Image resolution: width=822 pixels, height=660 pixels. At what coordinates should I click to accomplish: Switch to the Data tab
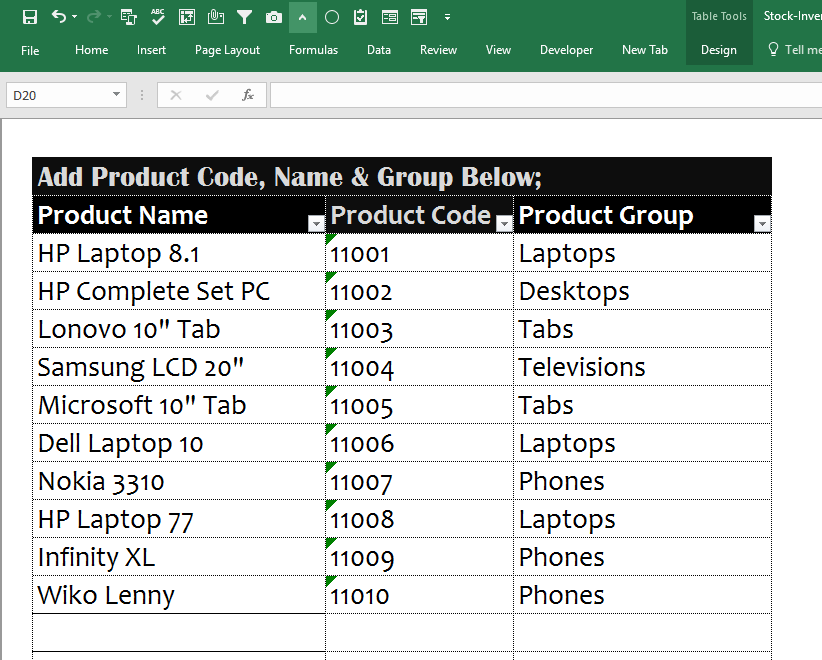click(378, 50)
